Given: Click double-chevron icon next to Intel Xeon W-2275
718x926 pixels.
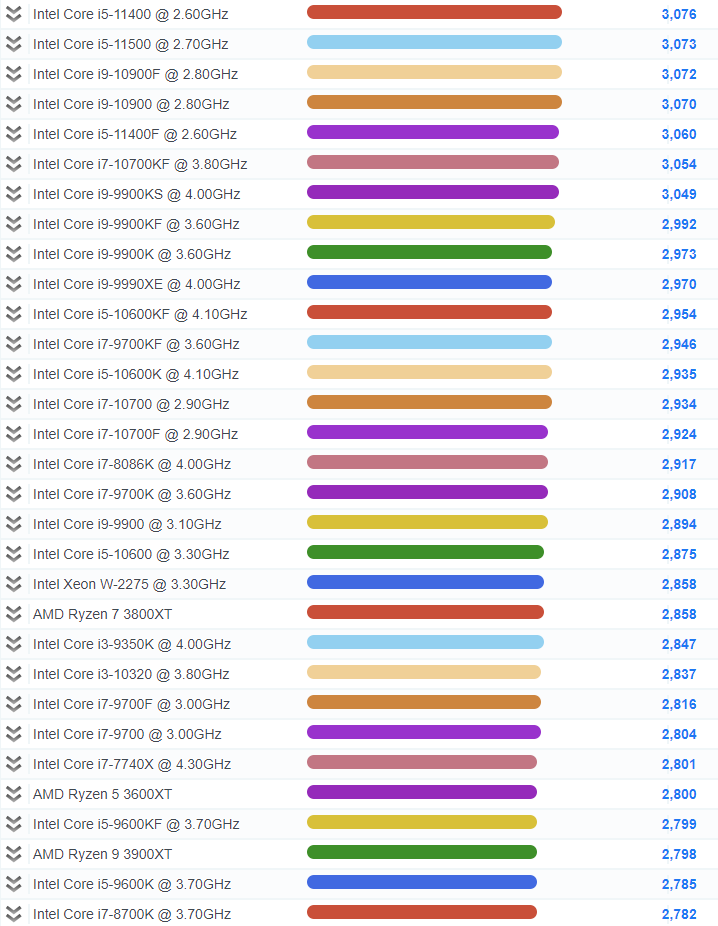Looking at the screenshot, I should pos(13,584).
